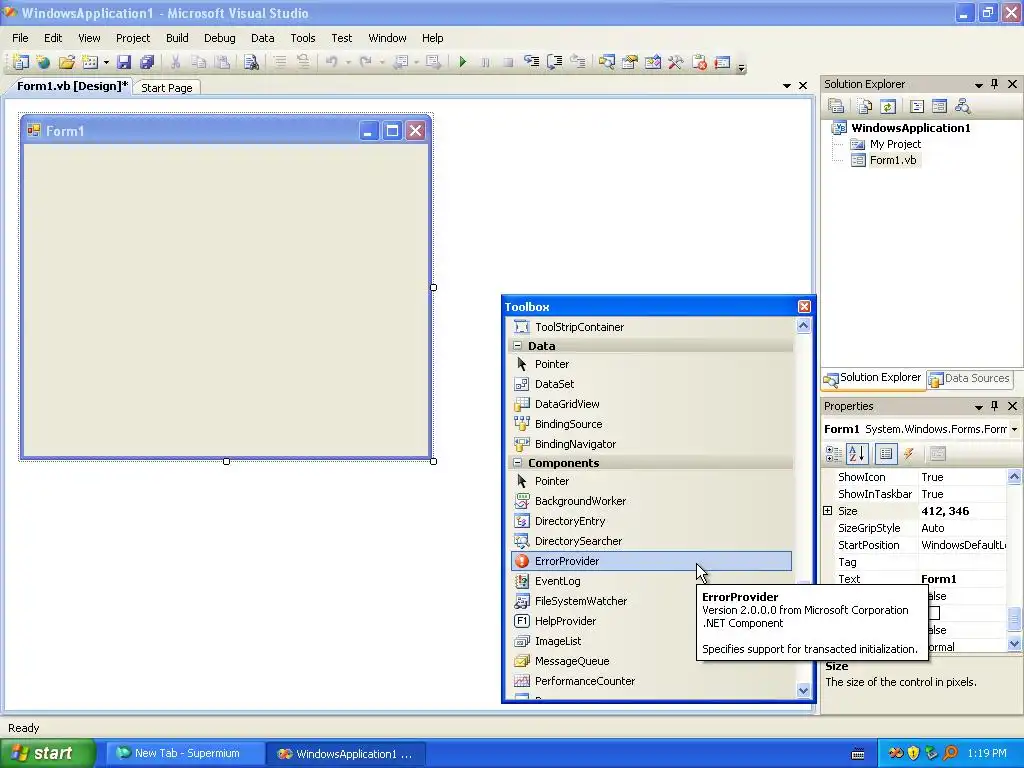Click the View Designer icon in Solution Explorer
Screen dimensions: 1024x768
939,106
